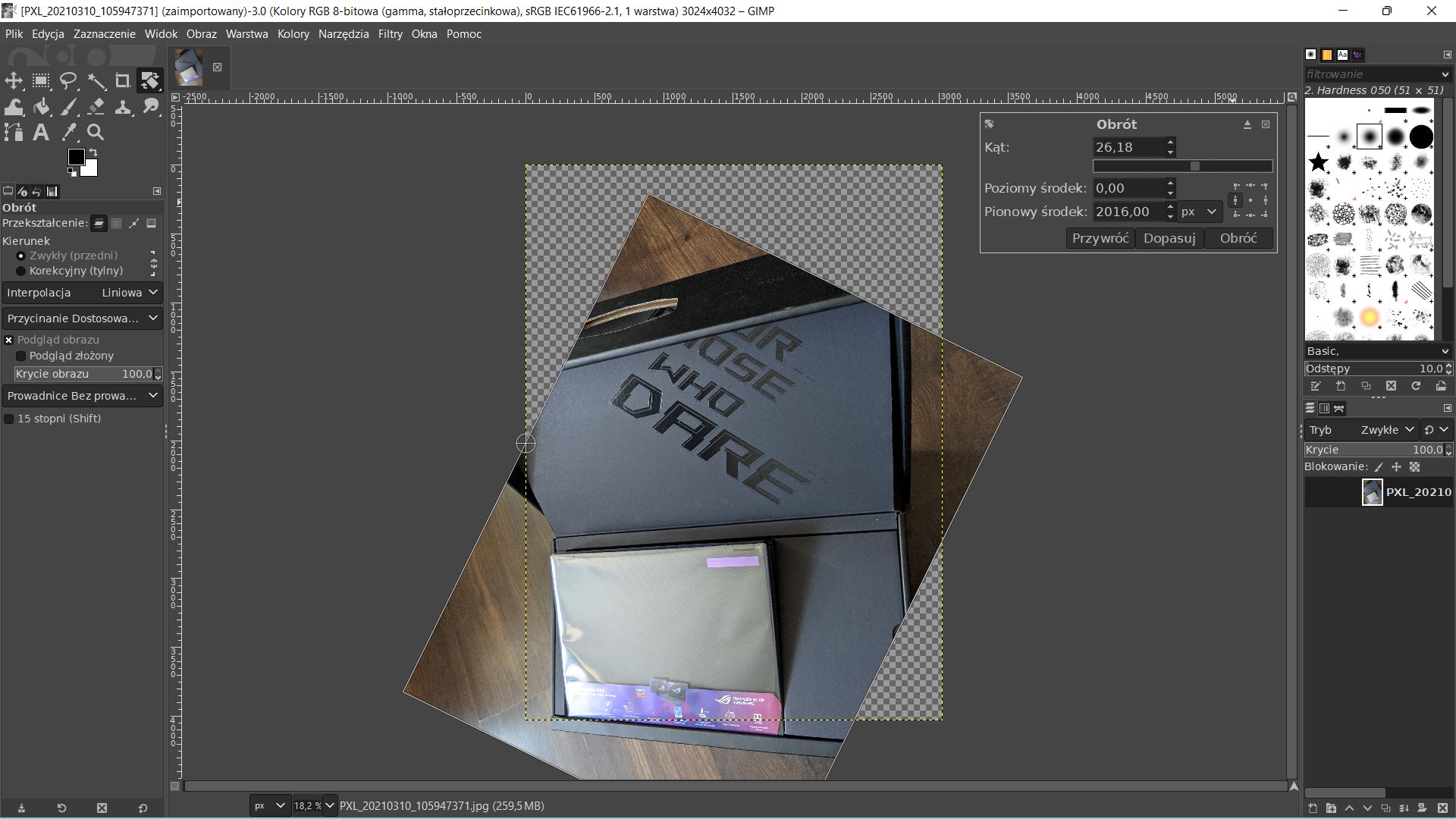Select the Rectangle Select tool

(x=41, y=80)
